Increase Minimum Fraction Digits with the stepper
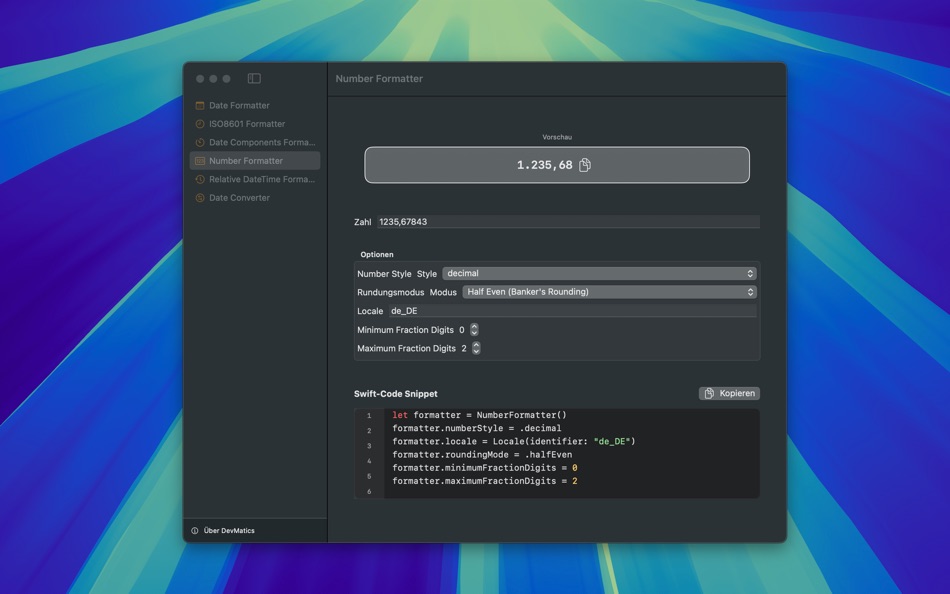 point(473,326)
